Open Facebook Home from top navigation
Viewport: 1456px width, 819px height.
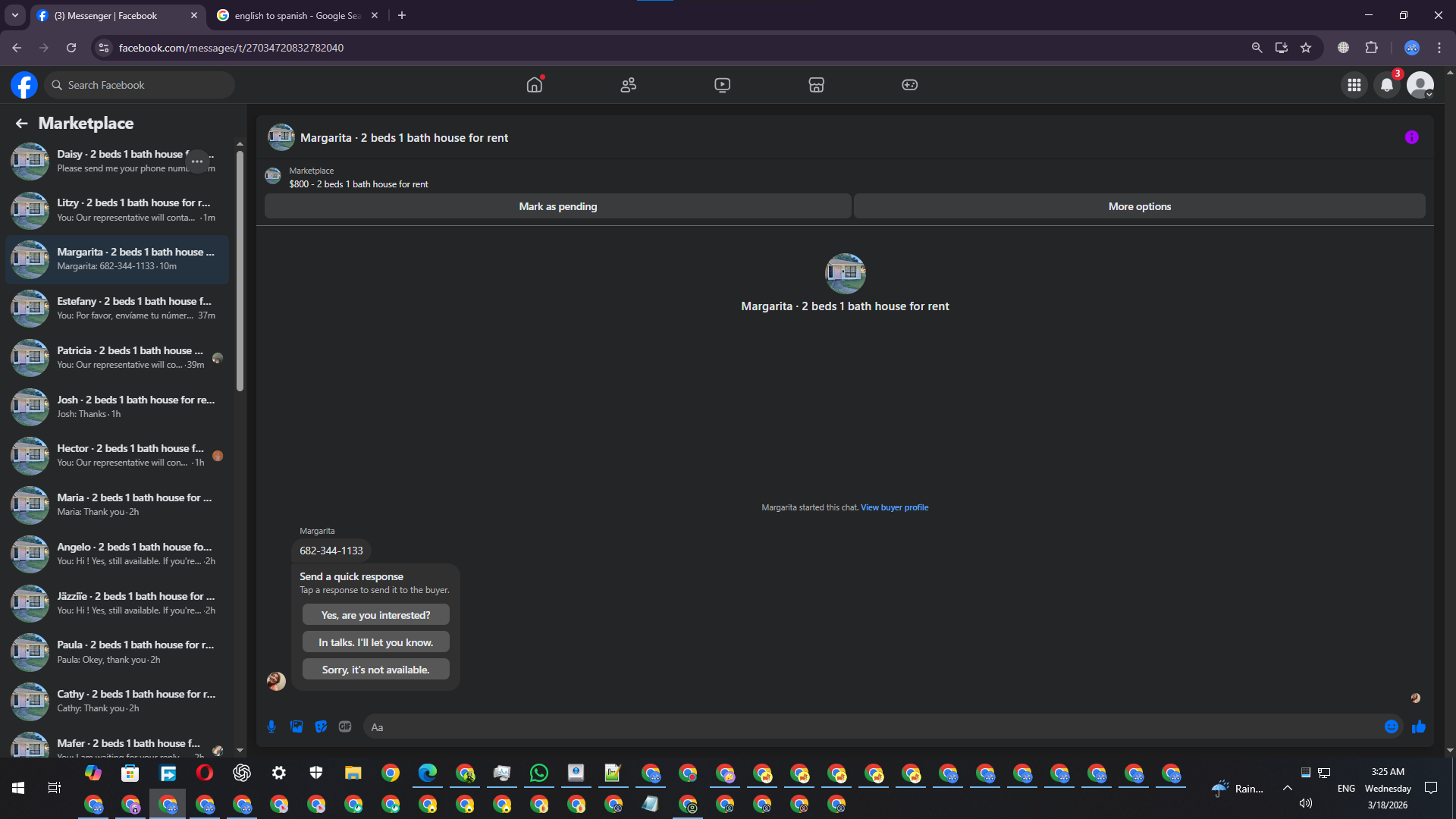[x=535, y=85]
